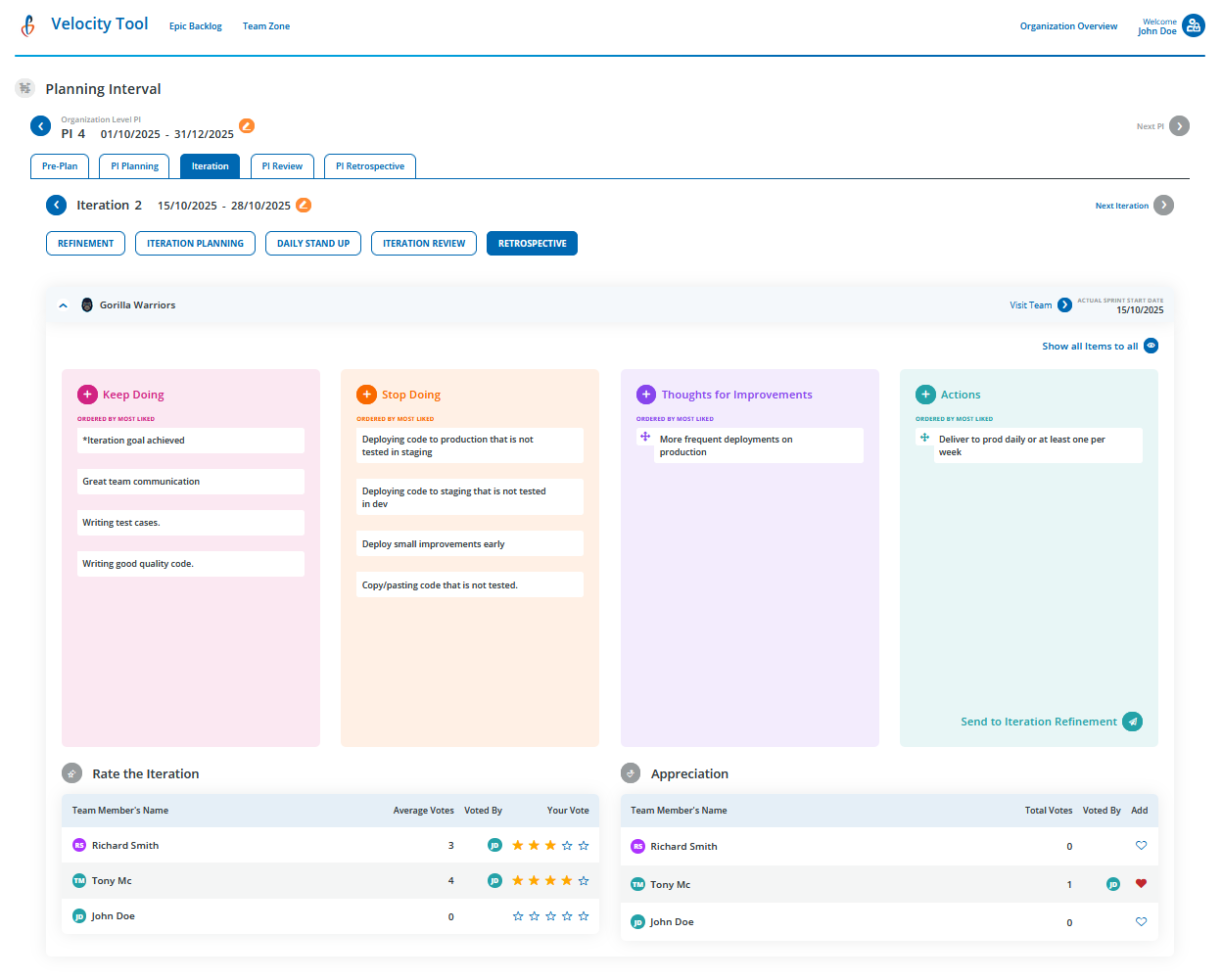Click Send to Iteration Refinement plane icon
Viewport: 1222px width, 980px height.
1132,722
